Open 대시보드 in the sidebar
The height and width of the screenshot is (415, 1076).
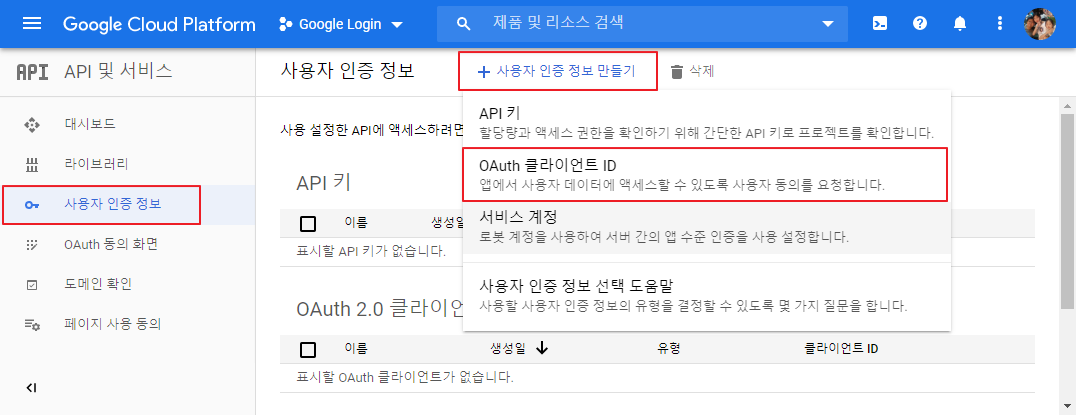(x=128, y=125)
